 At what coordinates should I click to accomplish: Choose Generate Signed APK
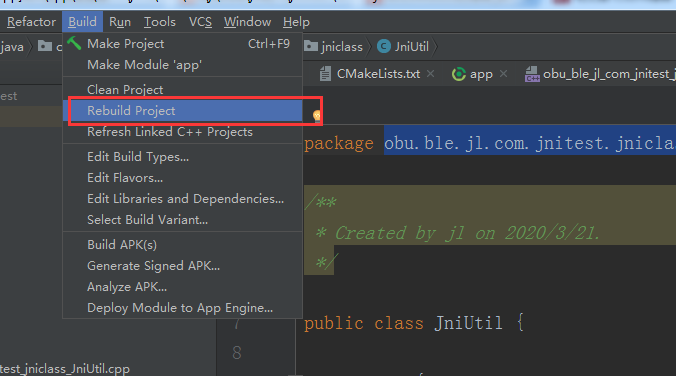(183, 266)
